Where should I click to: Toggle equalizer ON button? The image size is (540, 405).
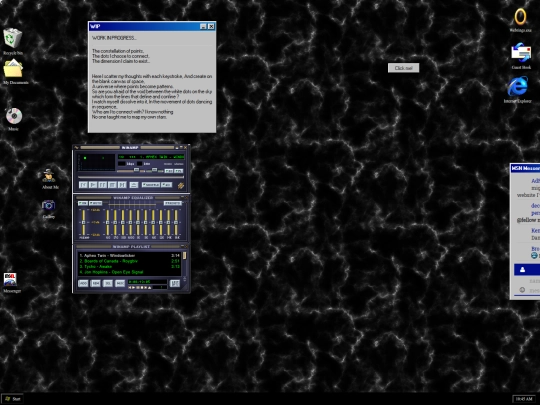(83, 203)
